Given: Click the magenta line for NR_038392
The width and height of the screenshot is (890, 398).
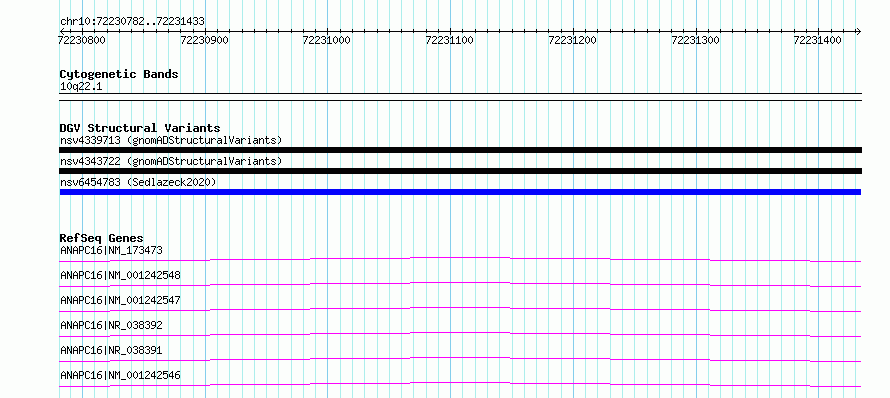Looking at the screenshot, I should coord(460,334).
